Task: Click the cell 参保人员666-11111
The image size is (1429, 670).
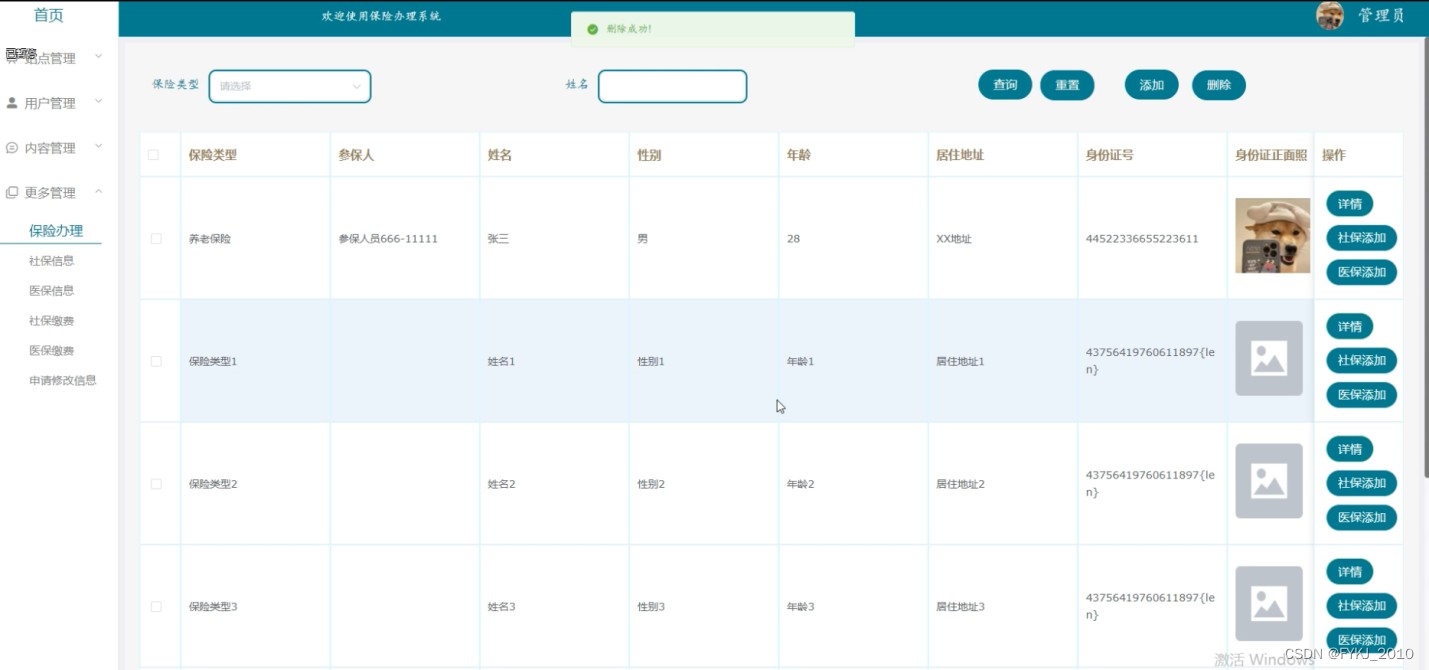Action: coord(388,239)
